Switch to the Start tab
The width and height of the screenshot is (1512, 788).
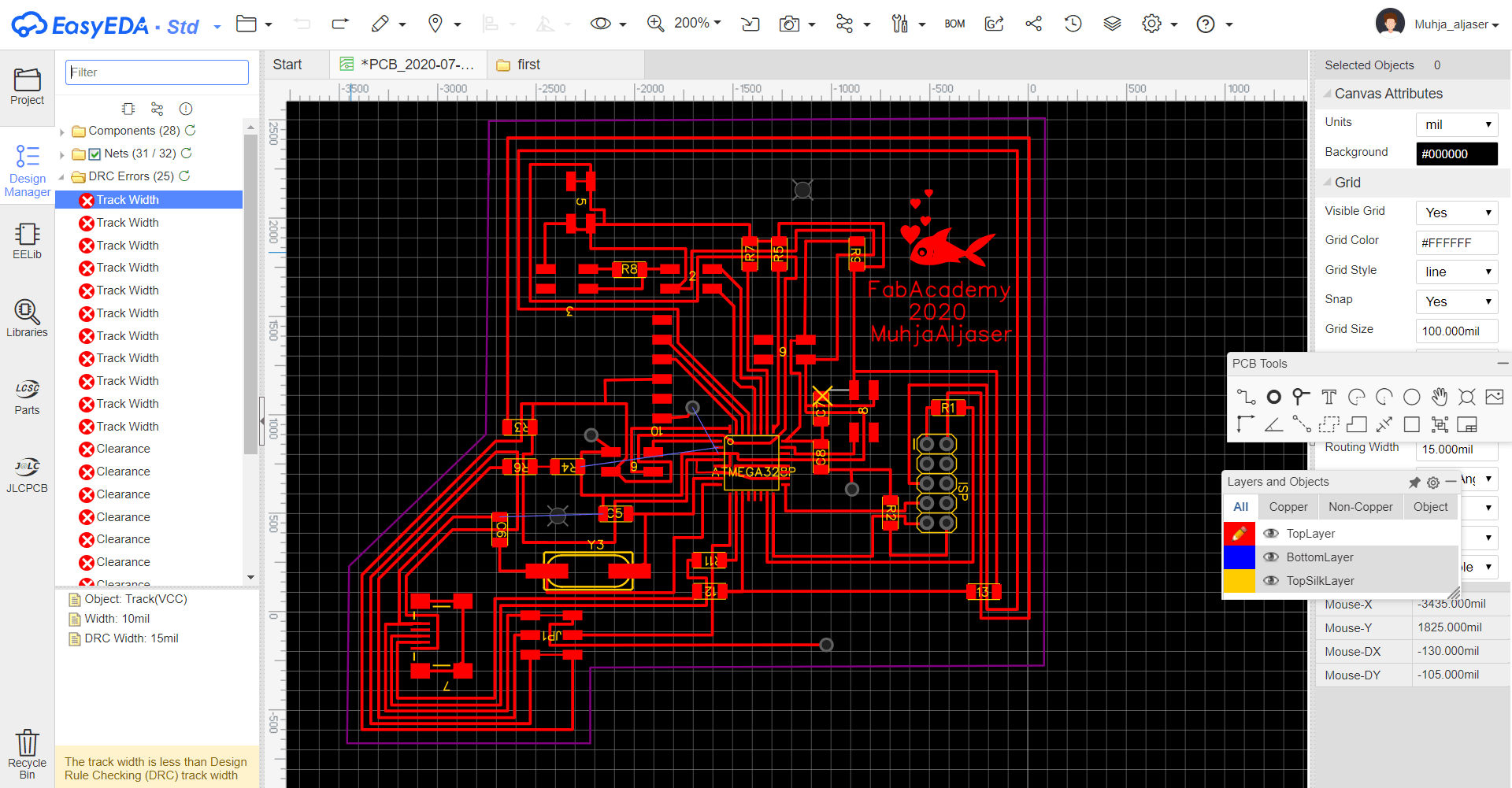(x=287, y=65)
